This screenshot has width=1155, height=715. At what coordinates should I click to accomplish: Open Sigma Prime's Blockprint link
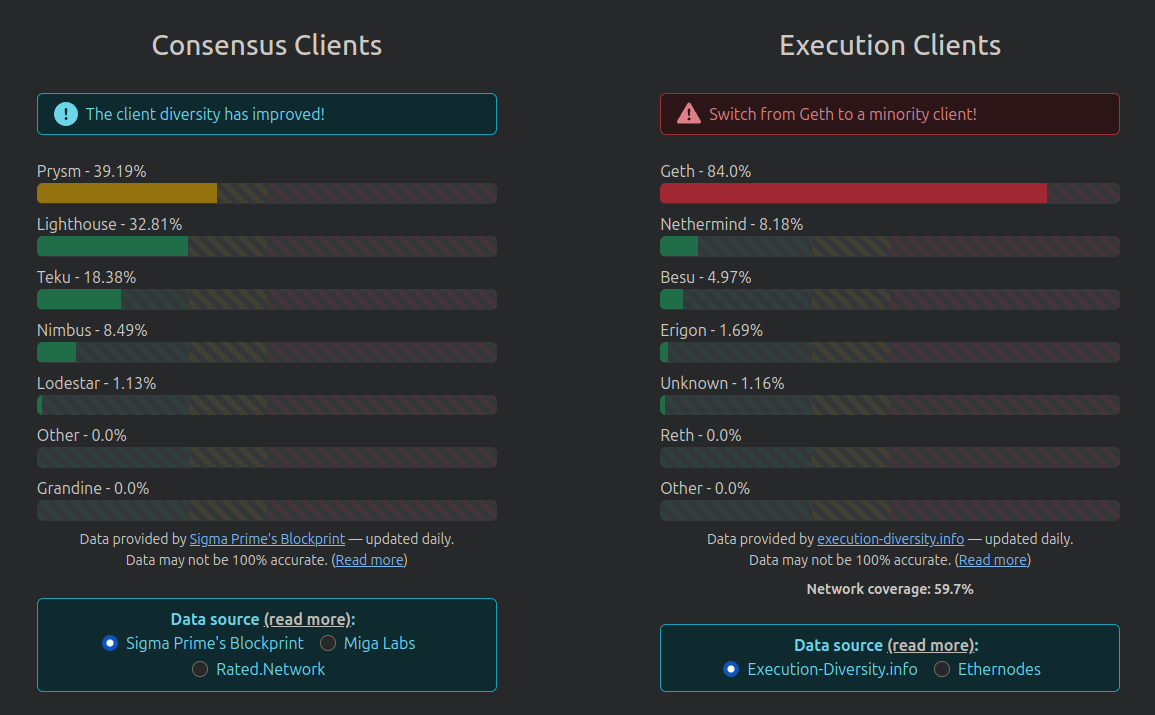pos(267,539)
